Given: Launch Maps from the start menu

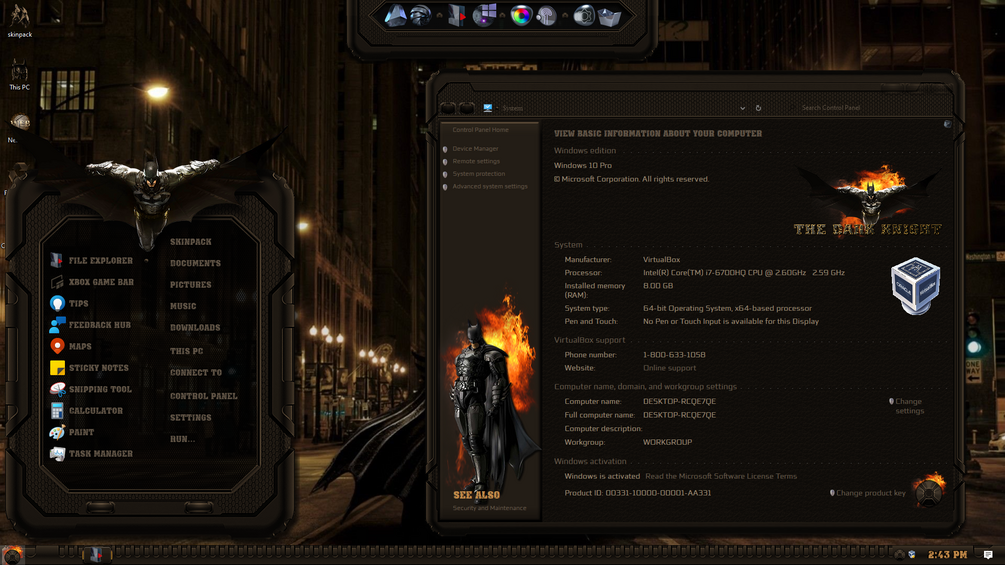Looking at the screenshot, I should (71, 347).
